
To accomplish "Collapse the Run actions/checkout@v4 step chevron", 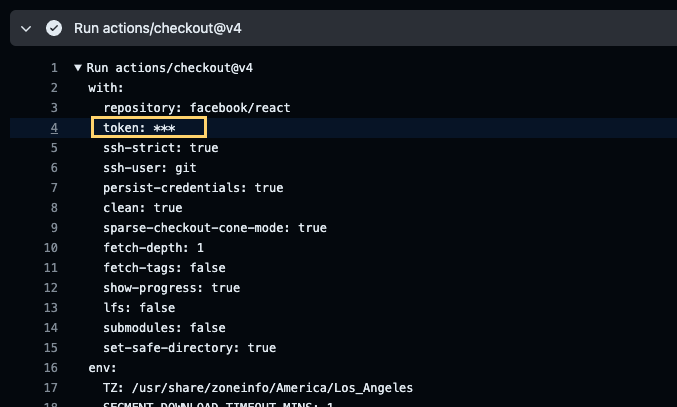I will 26,29.
